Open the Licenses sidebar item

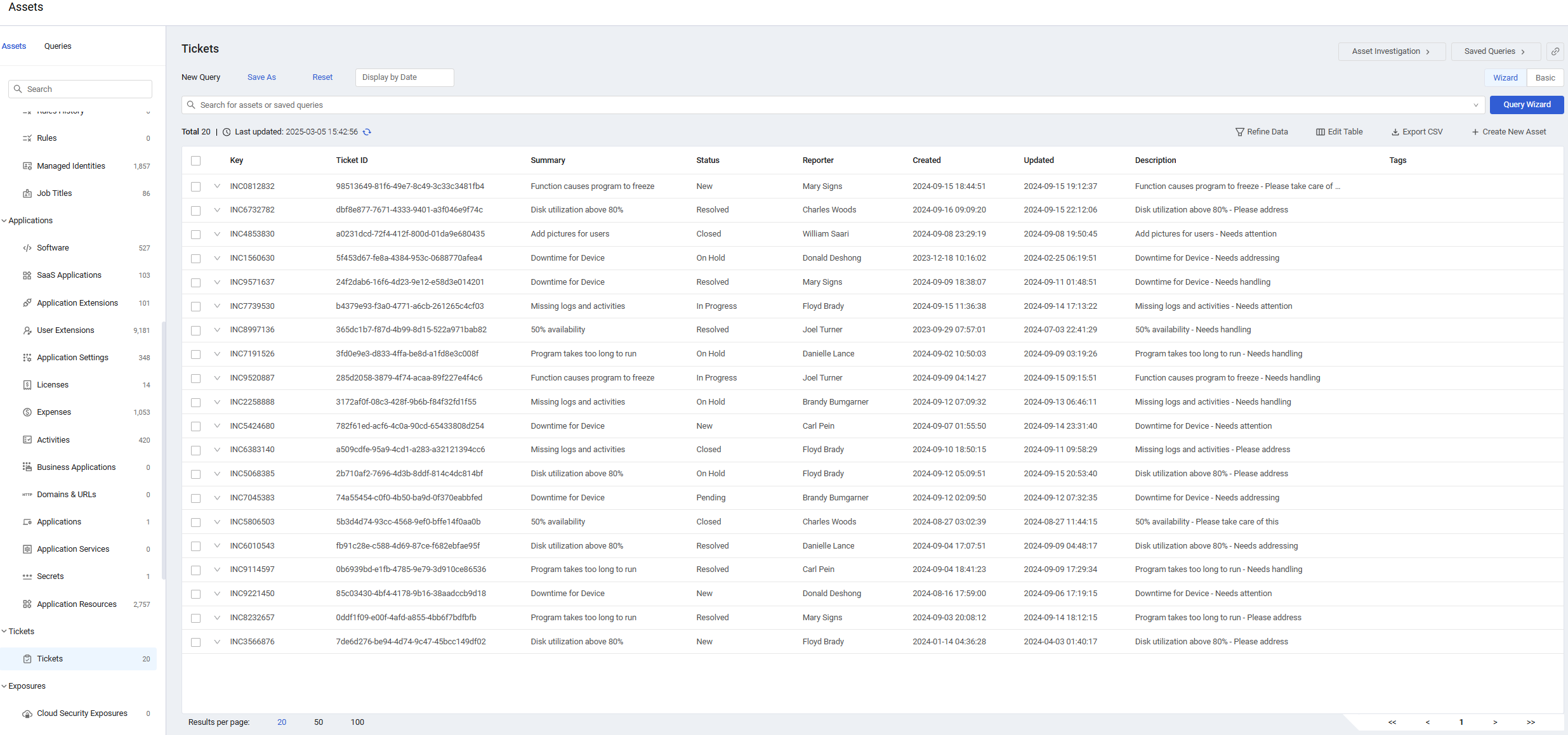[x=53, y=385]
